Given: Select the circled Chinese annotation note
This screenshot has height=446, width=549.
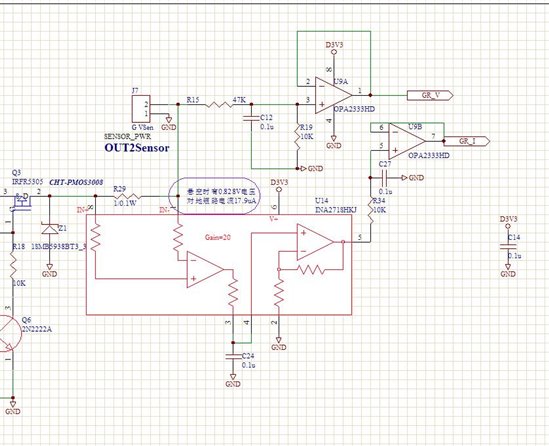Looking at the screenshot, I should [x=215, y=196].
